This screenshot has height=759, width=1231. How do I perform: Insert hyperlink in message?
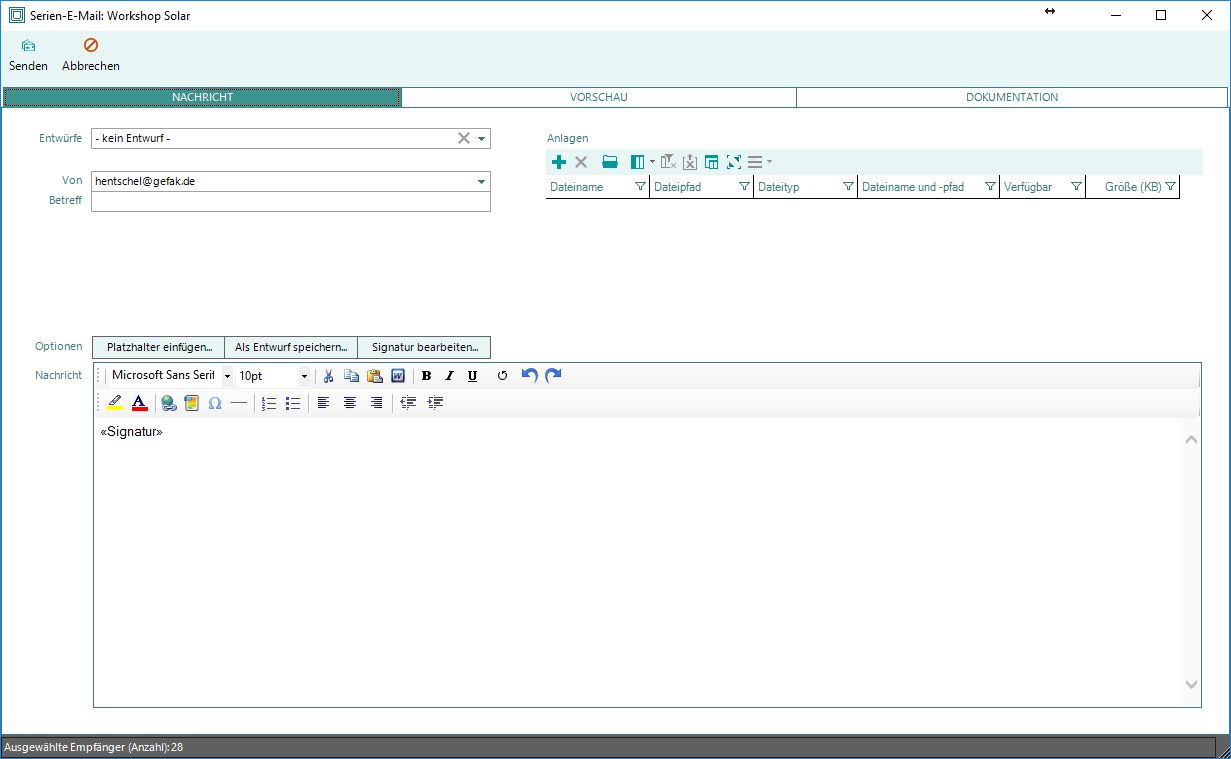pyautogui.click(x=168, y=403)
